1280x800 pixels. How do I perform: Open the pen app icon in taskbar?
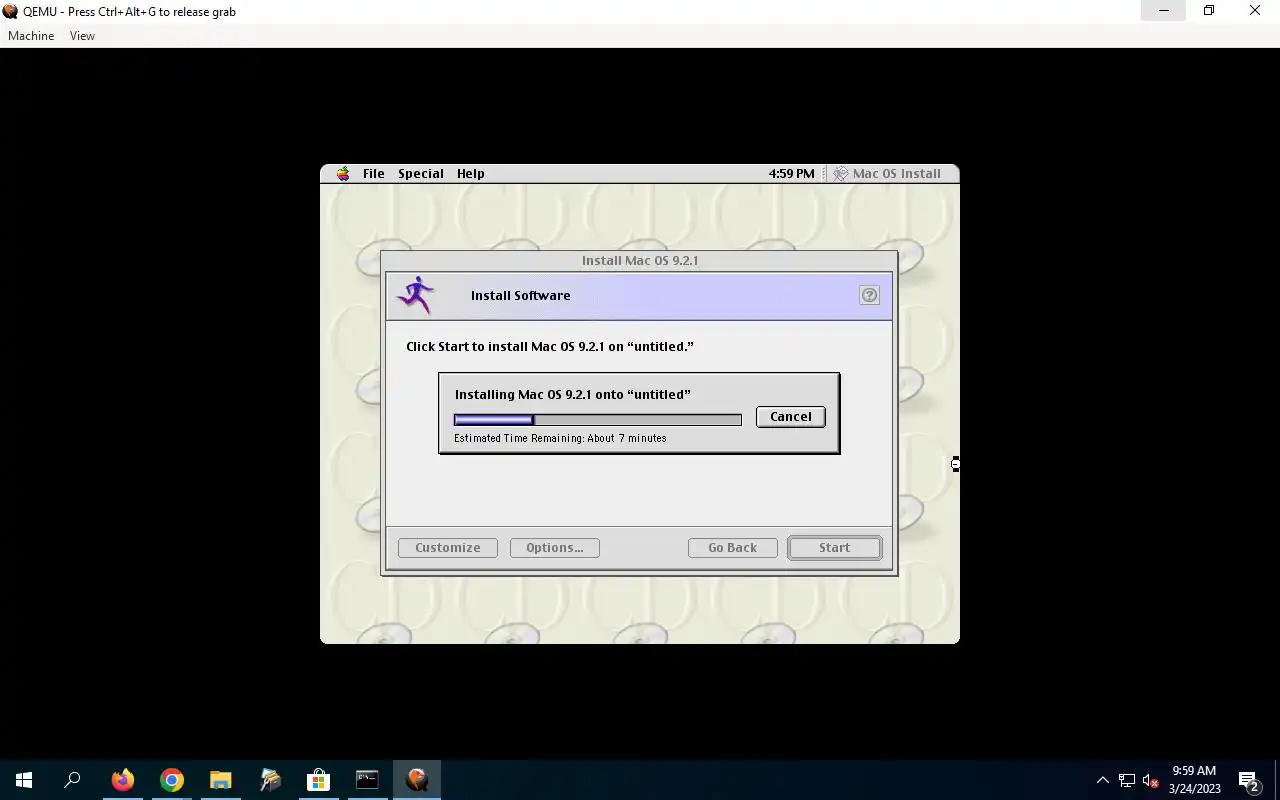pos(270,780)
